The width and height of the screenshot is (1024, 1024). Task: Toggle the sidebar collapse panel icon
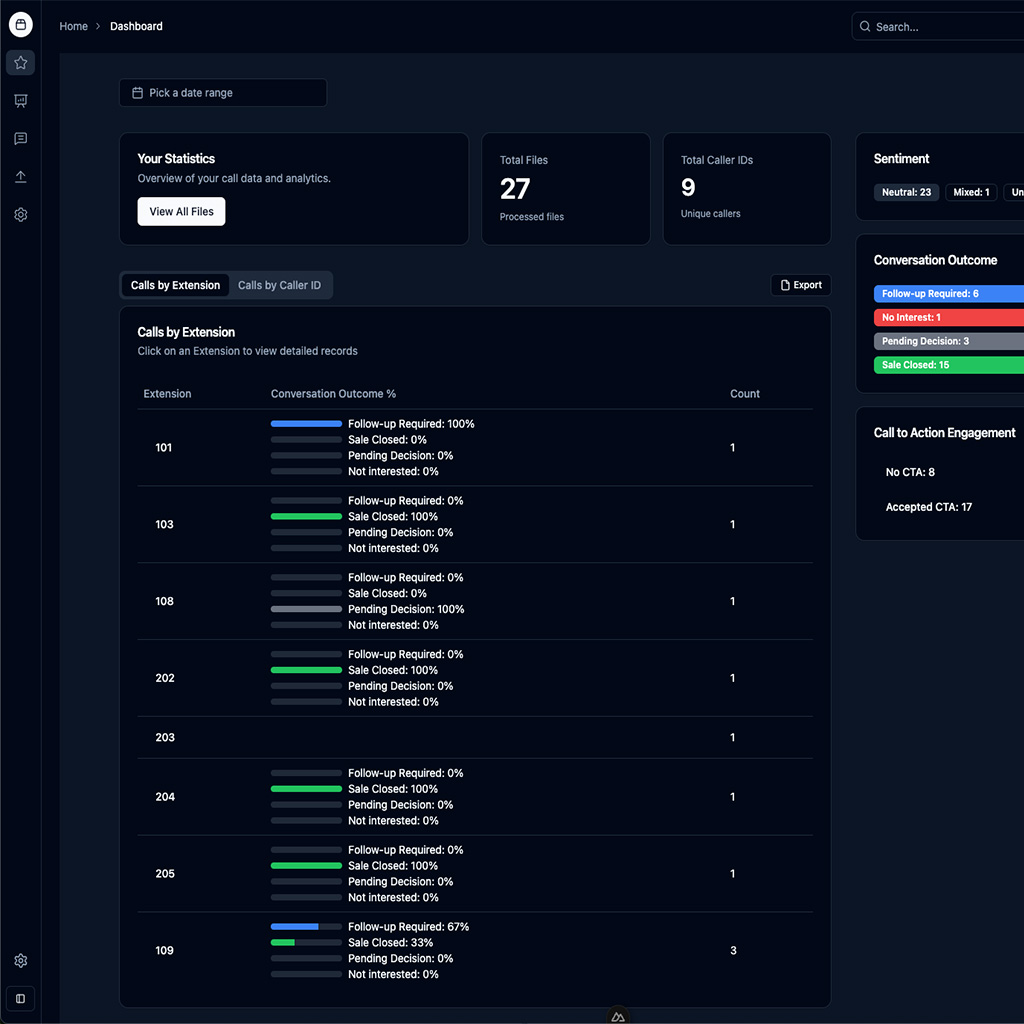point(20,998)
